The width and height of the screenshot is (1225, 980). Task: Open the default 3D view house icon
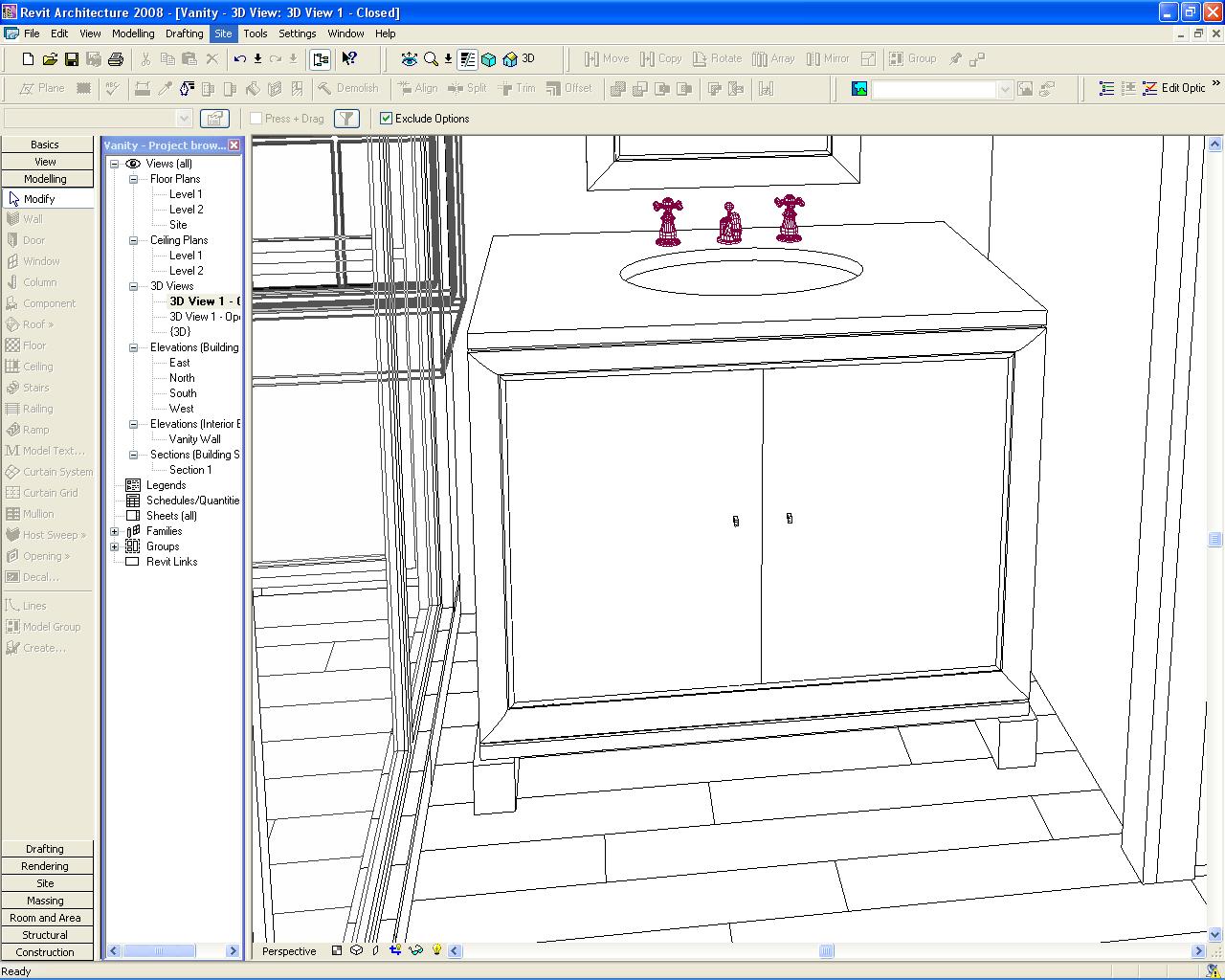click(510, 59)
